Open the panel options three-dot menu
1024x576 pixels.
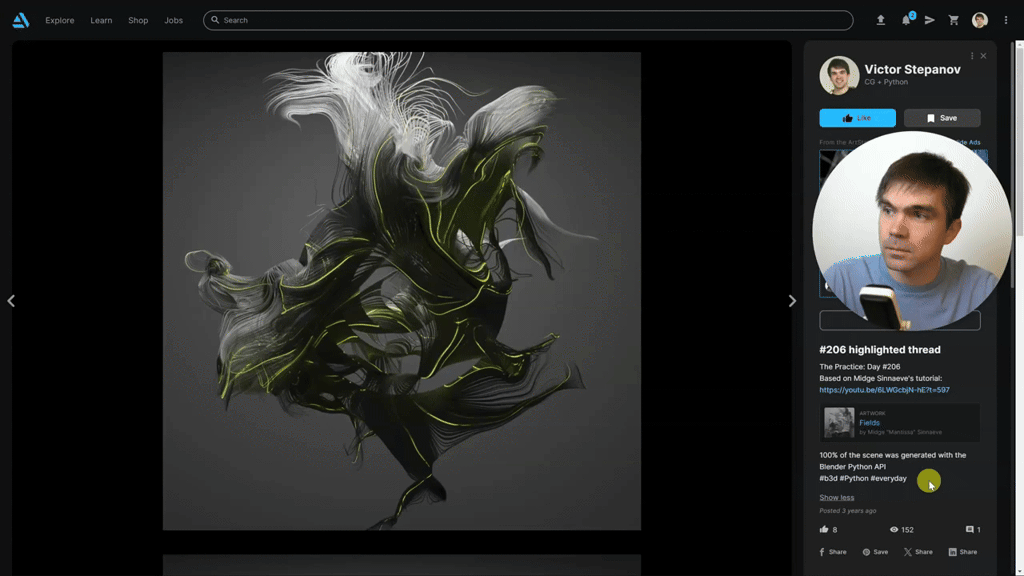click(x=971, y=55)
